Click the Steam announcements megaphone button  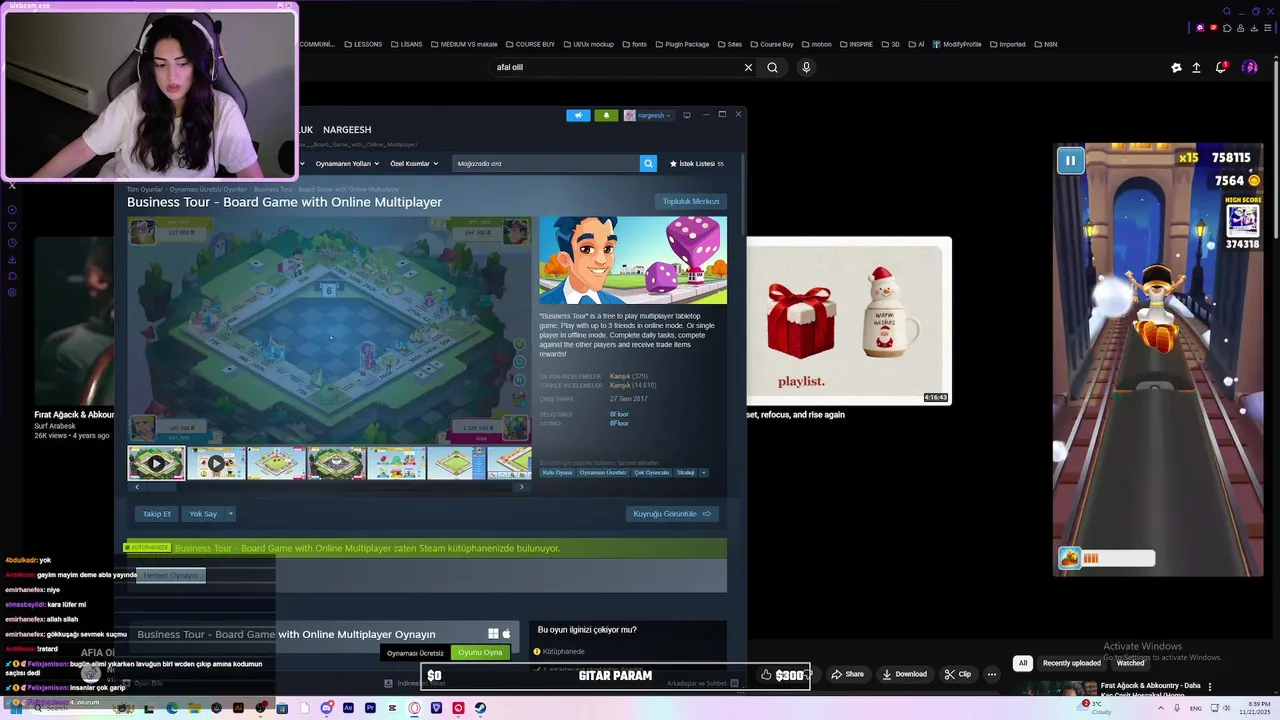click(x=578, y=115)
